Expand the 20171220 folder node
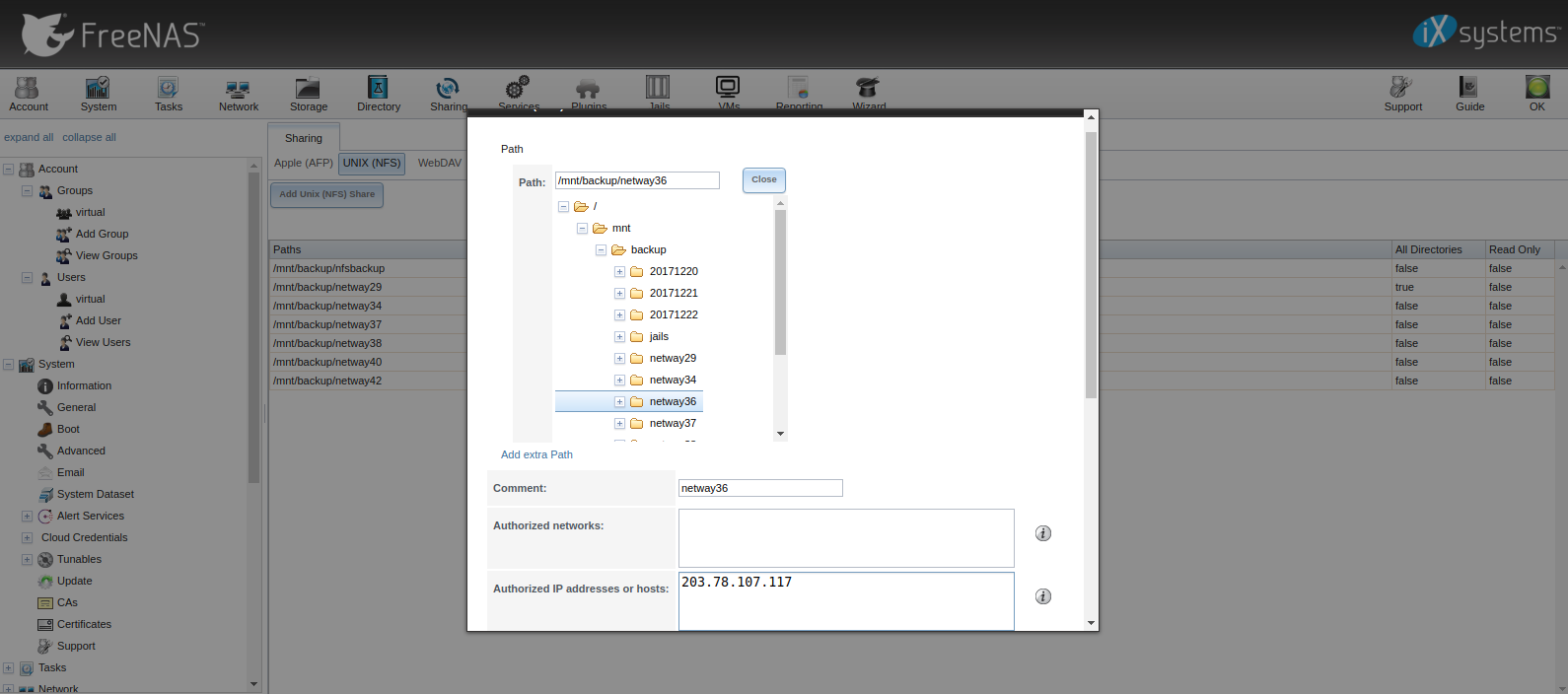The height and width of the screenshot is (694, 1568). pos(619,272)
